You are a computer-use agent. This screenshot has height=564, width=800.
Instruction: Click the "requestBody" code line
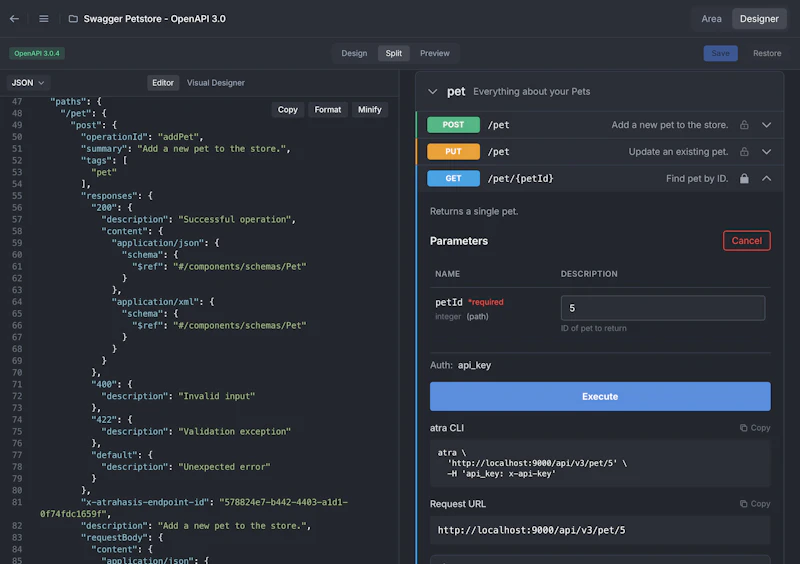tap(121, 537)
